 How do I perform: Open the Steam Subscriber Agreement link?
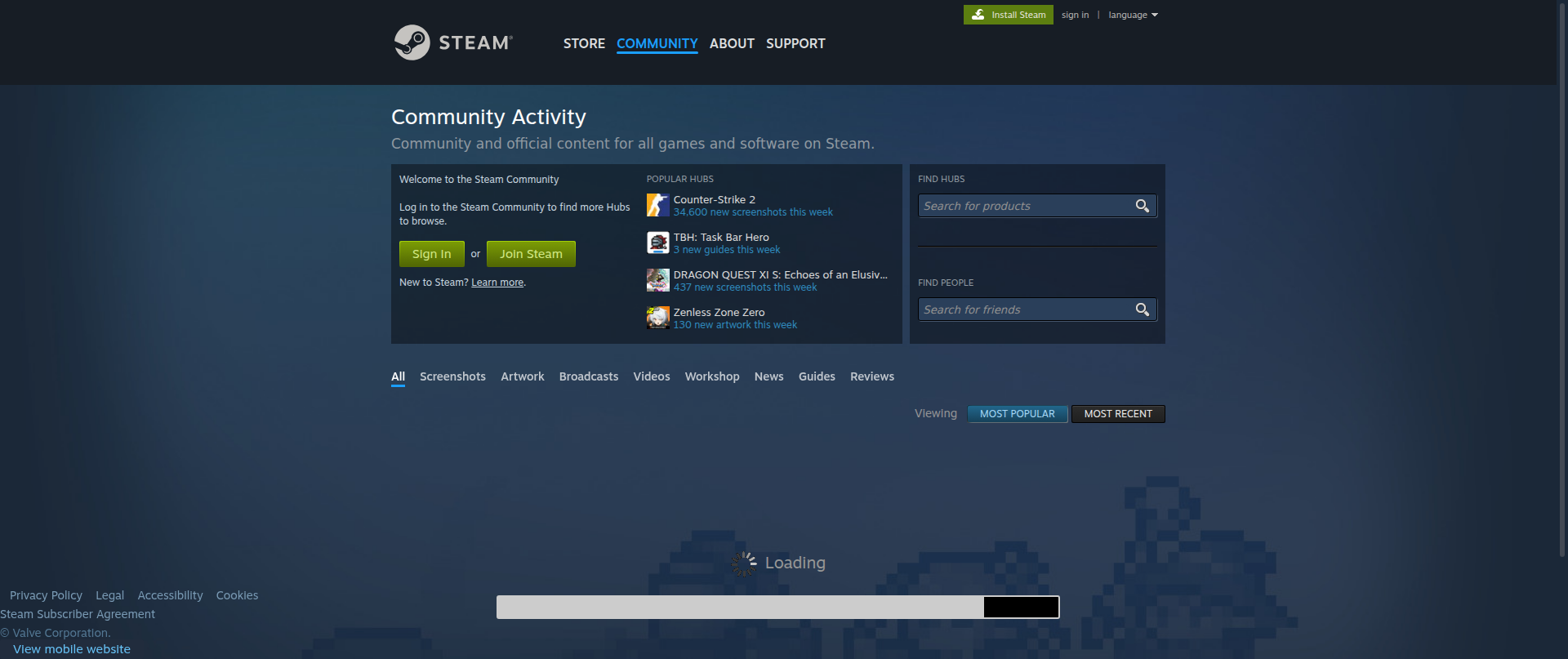(78, 614)
